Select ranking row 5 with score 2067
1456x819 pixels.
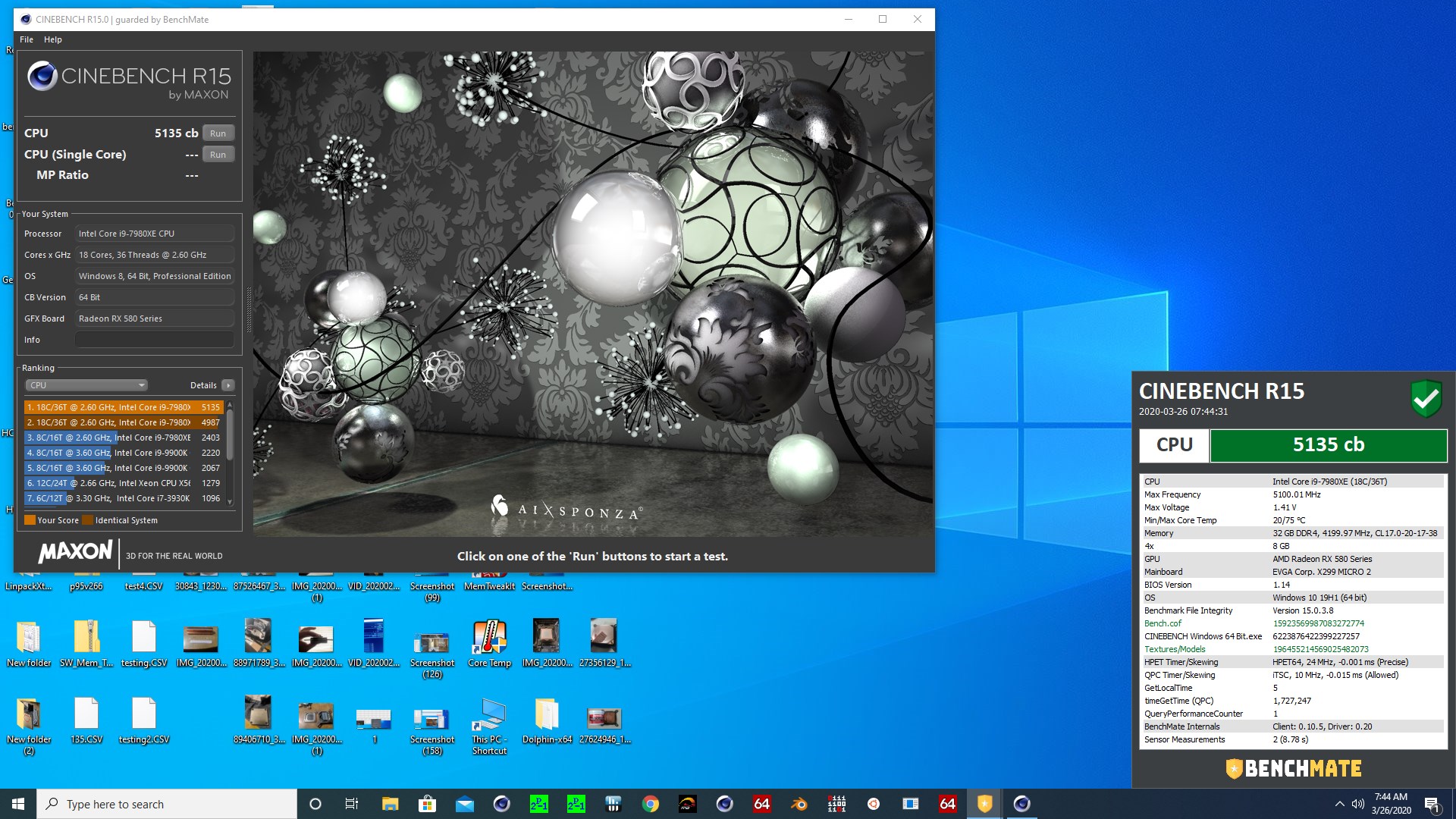tap(124, 468)
